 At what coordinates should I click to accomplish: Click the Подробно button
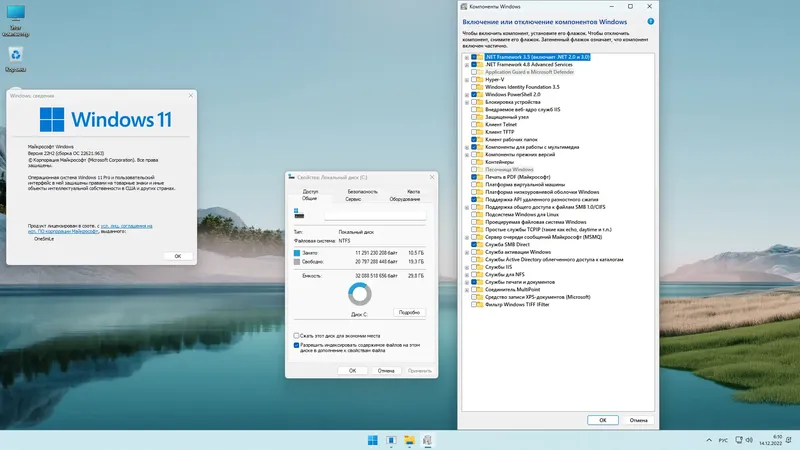(x=409, y=312)
